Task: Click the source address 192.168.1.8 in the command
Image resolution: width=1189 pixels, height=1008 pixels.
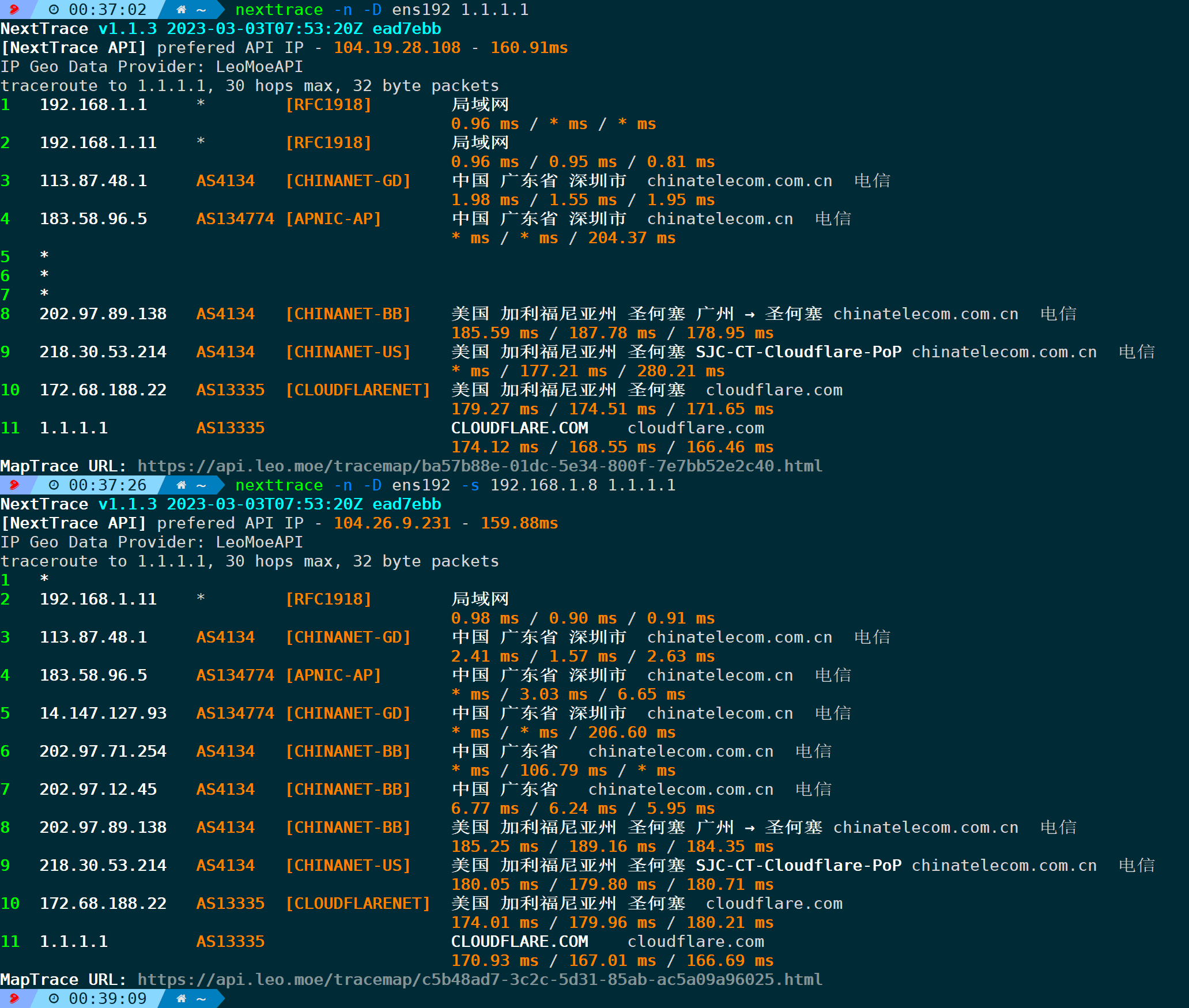Action: tap(543, 485)
